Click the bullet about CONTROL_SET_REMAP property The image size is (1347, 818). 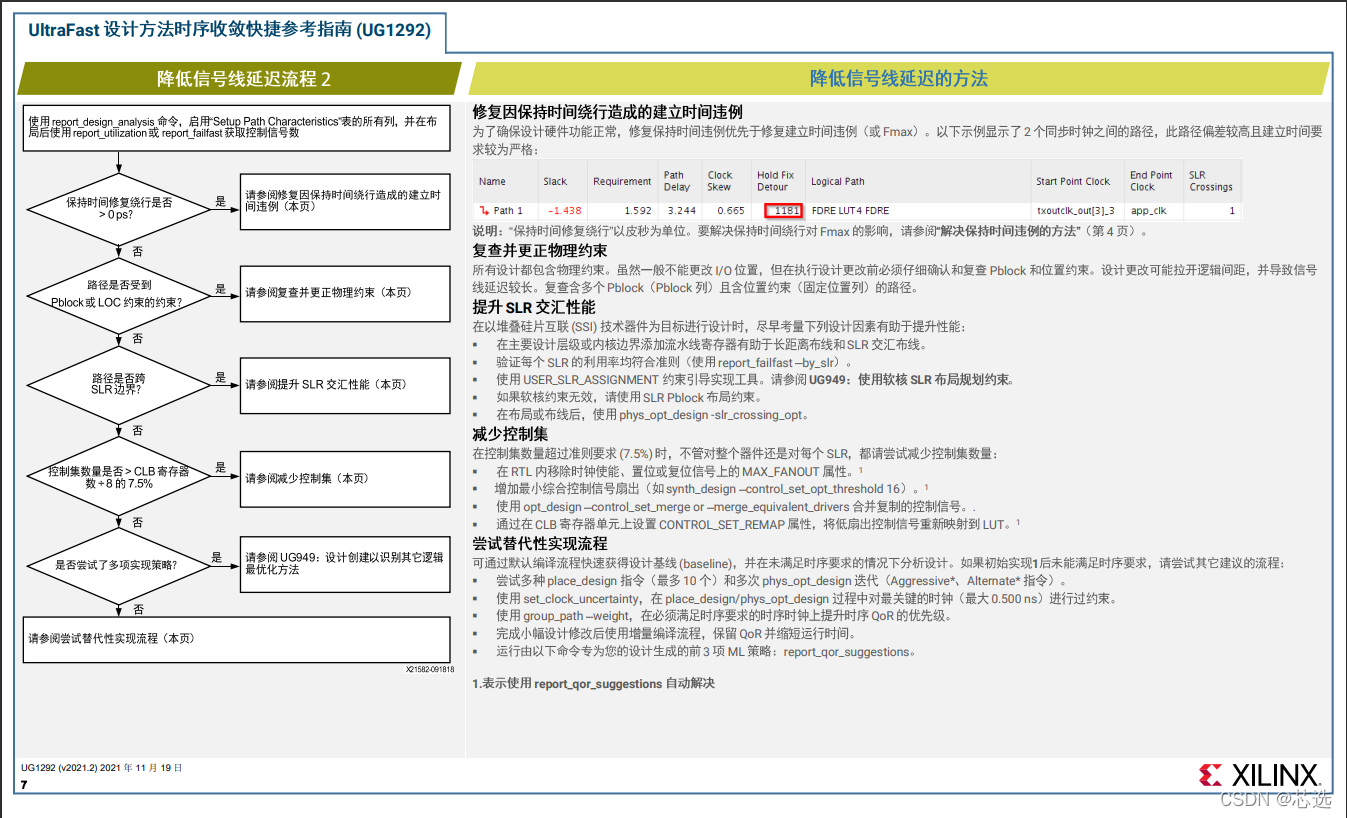coord(758,523)
